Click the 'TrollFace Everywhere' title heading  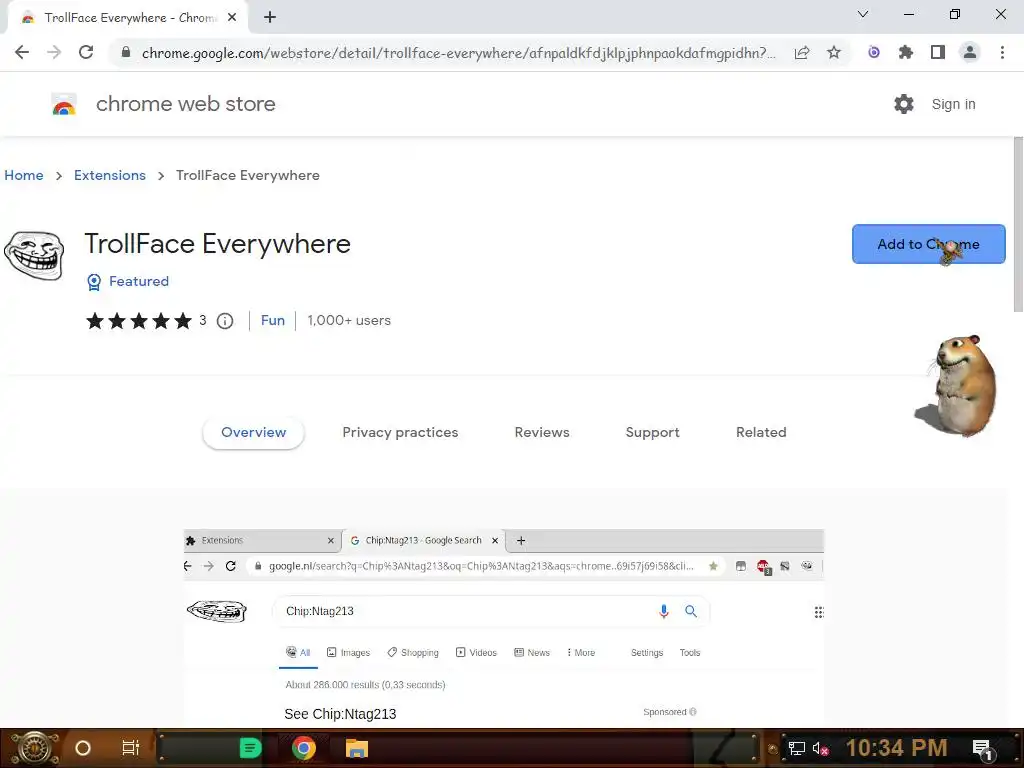[x=217, y=244]
